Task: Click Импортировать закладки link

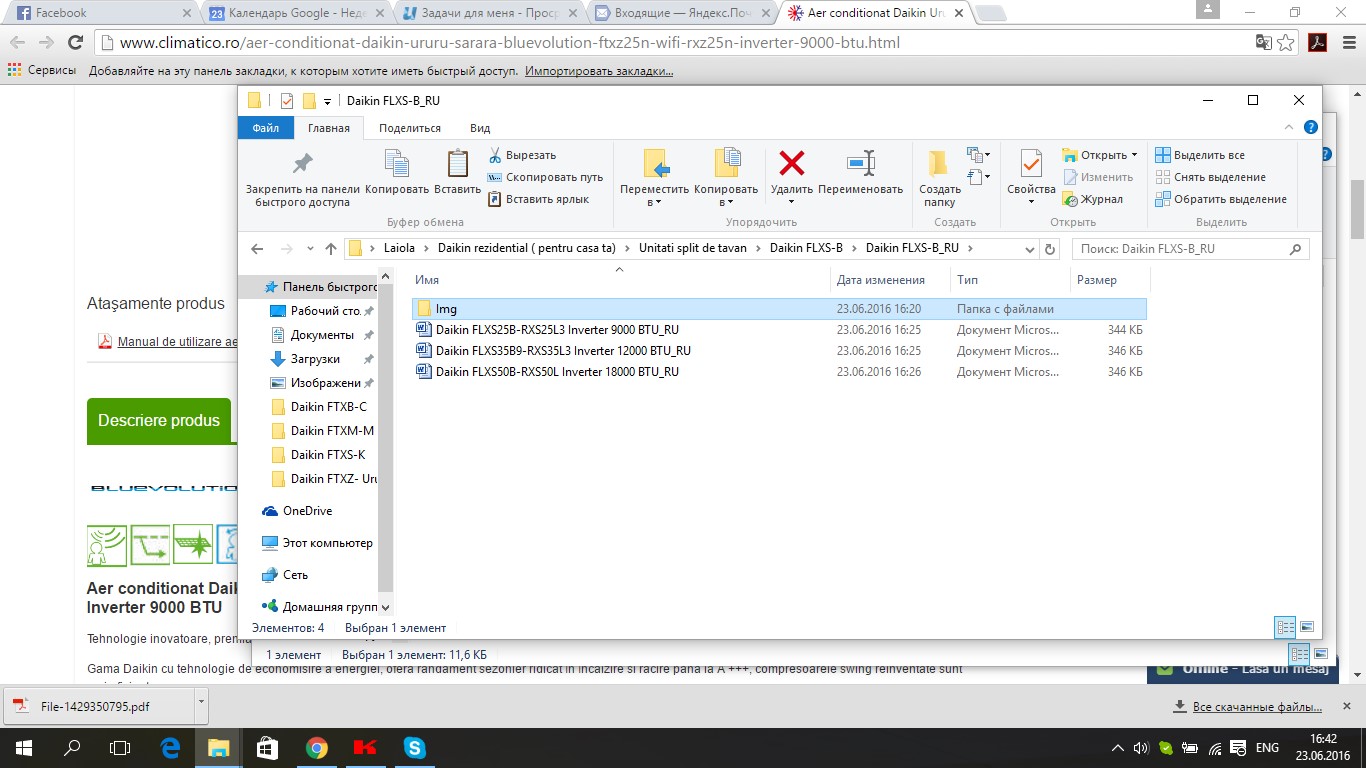Action: 599,71
